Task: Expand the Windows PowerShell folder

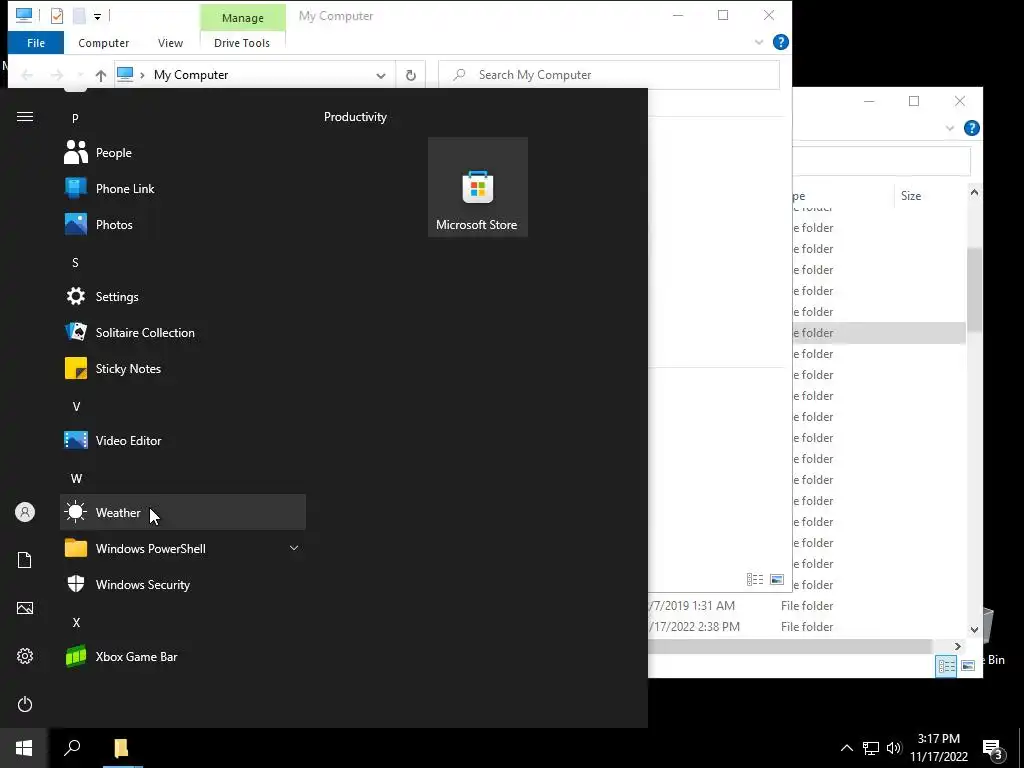Action: point(294,549)
